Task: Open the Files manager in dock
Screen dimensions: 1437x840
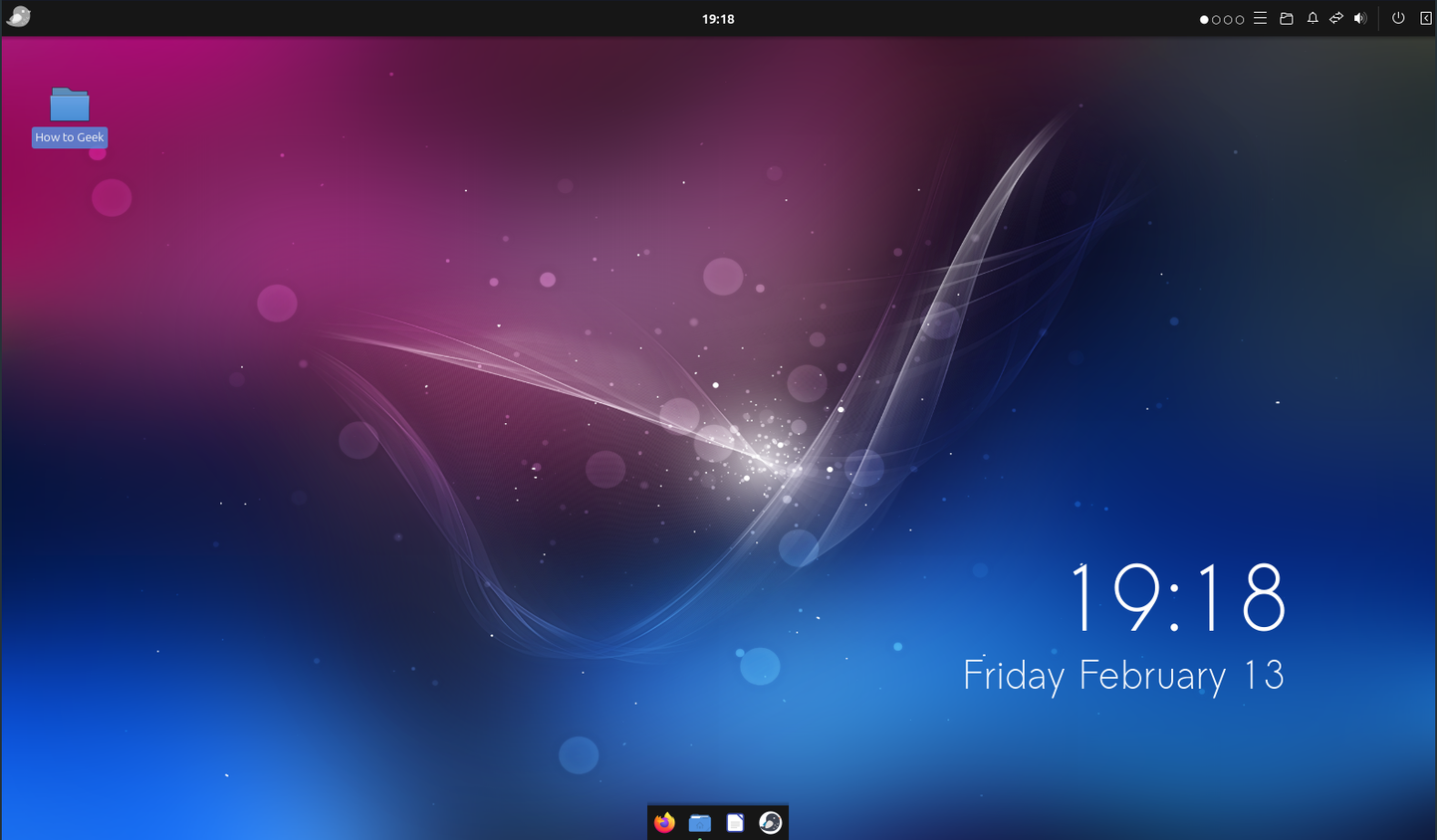Action: click(x=700, y=822)
